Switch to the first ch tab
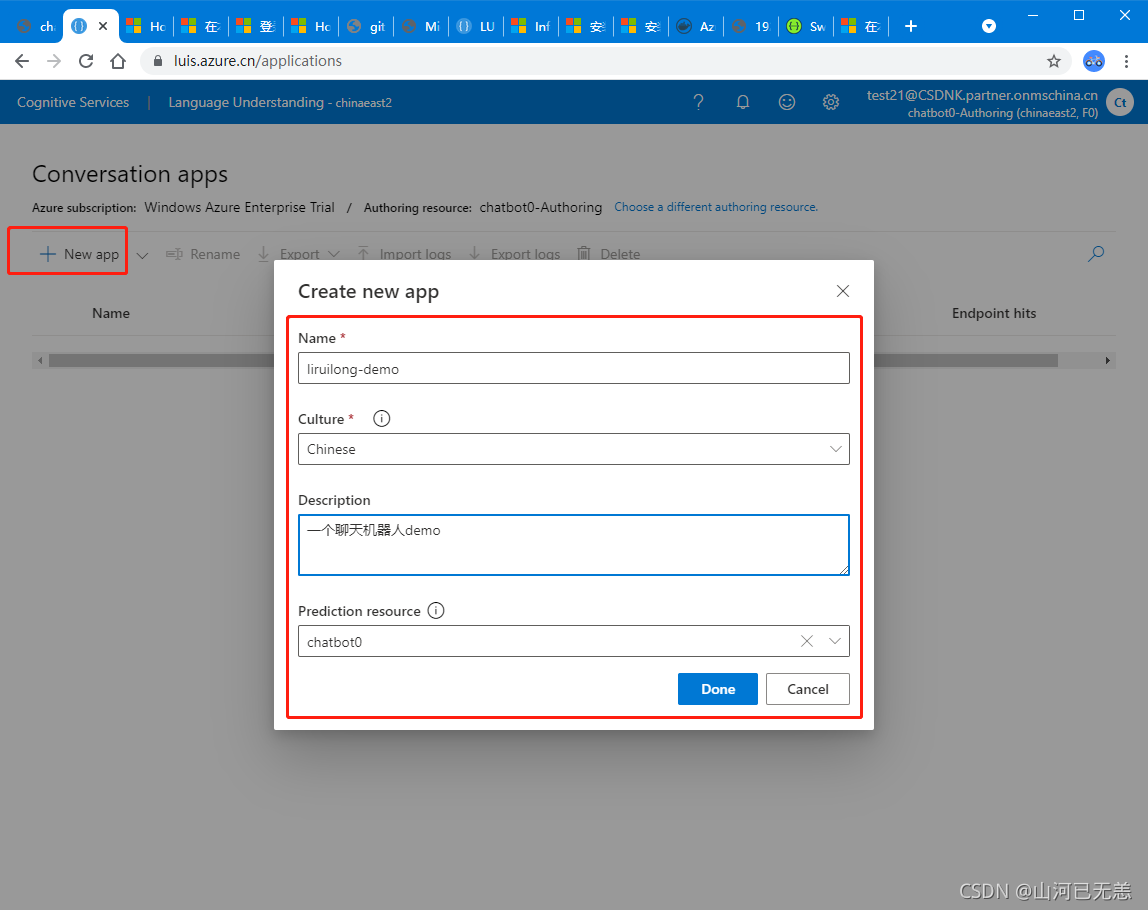 [x=35, y=26]
